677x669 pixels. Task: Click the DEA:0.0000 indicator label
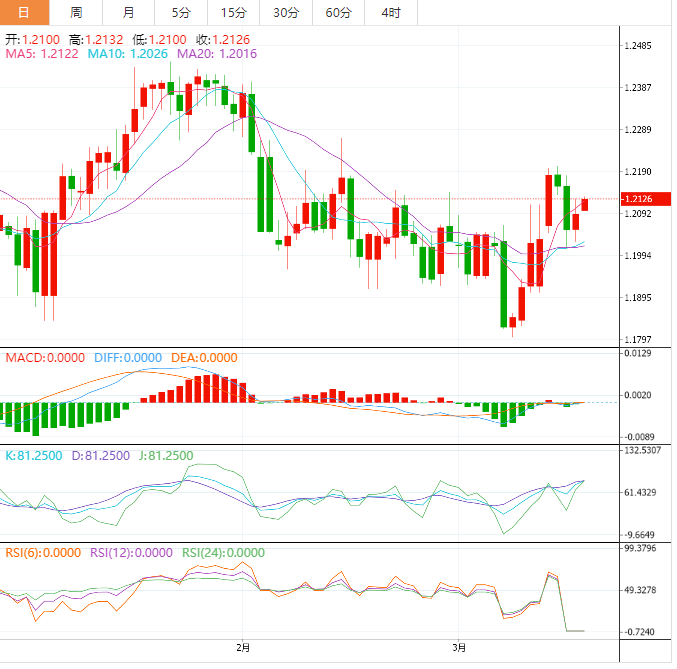point(204,358)
